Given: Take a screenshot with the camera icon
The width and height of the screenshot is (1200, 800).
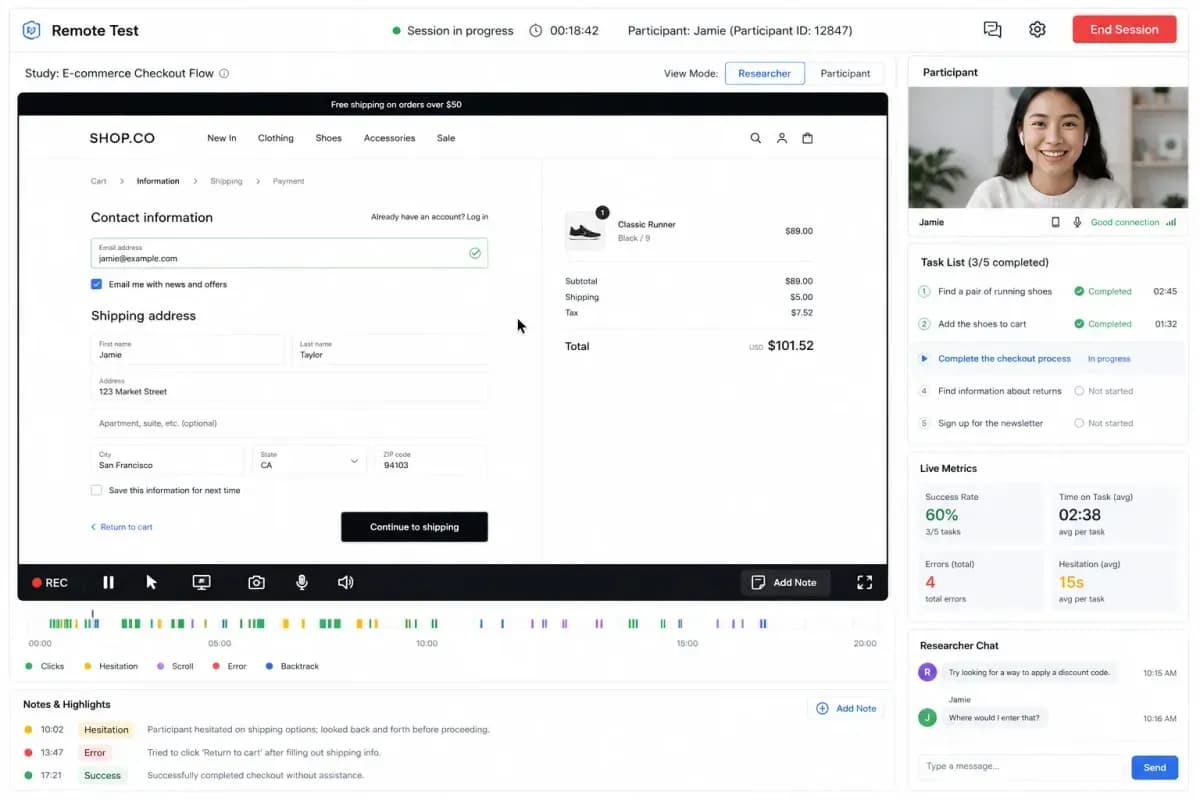Looking at the screenshot, I should click(257, 582).
